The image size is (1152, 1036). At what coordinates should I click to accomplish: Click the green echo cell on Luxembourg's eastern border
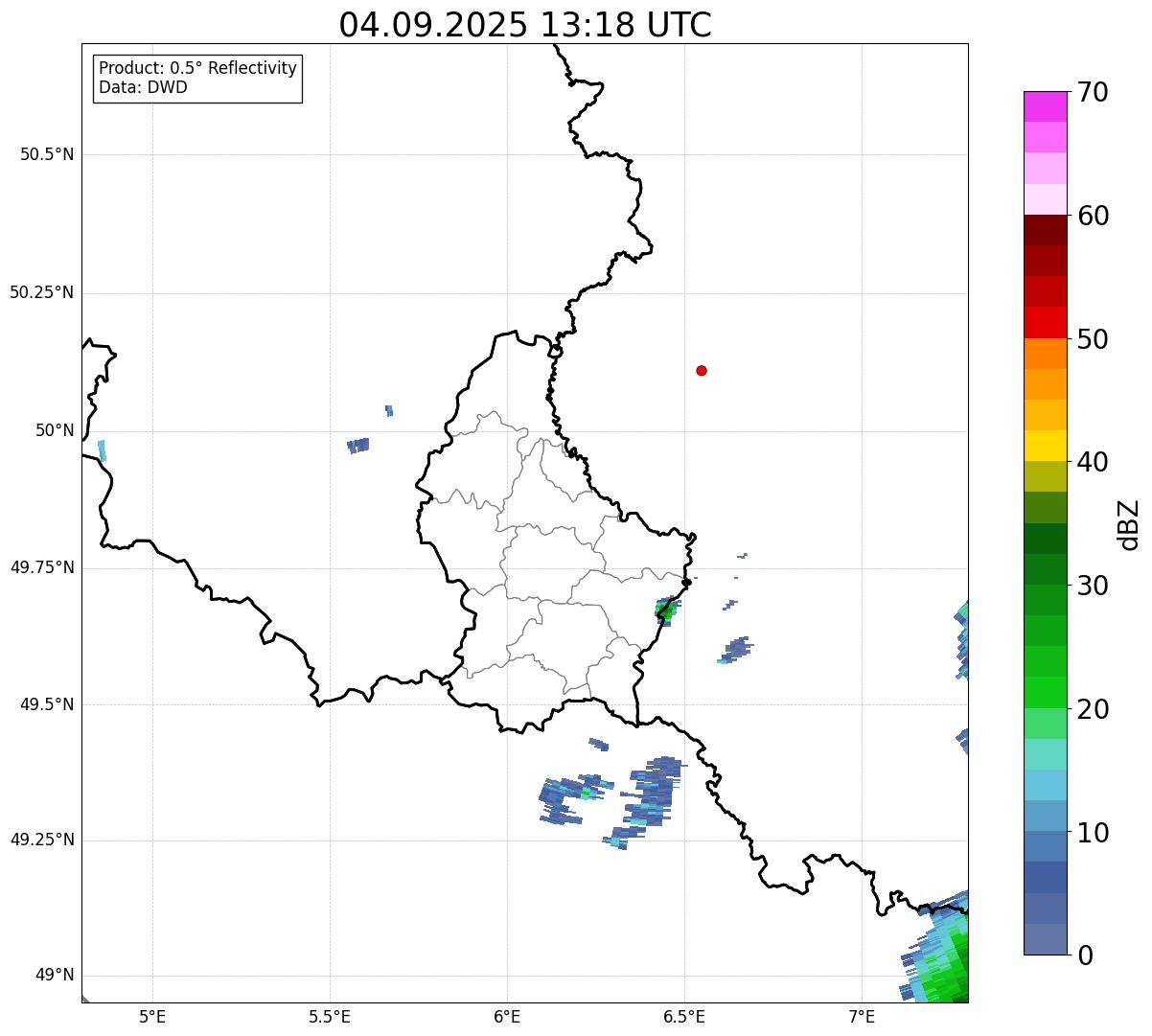[665, 610]
